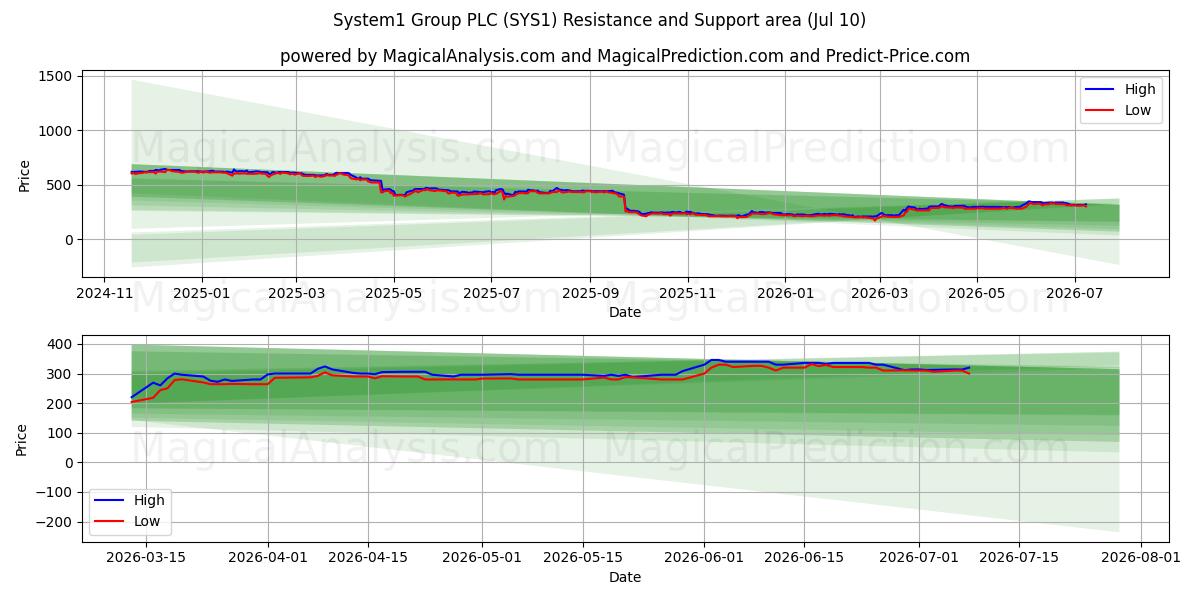Click the 2026-06-01 tick label
This screenshot has width=1200, height=600.
(x=704, y=558)
